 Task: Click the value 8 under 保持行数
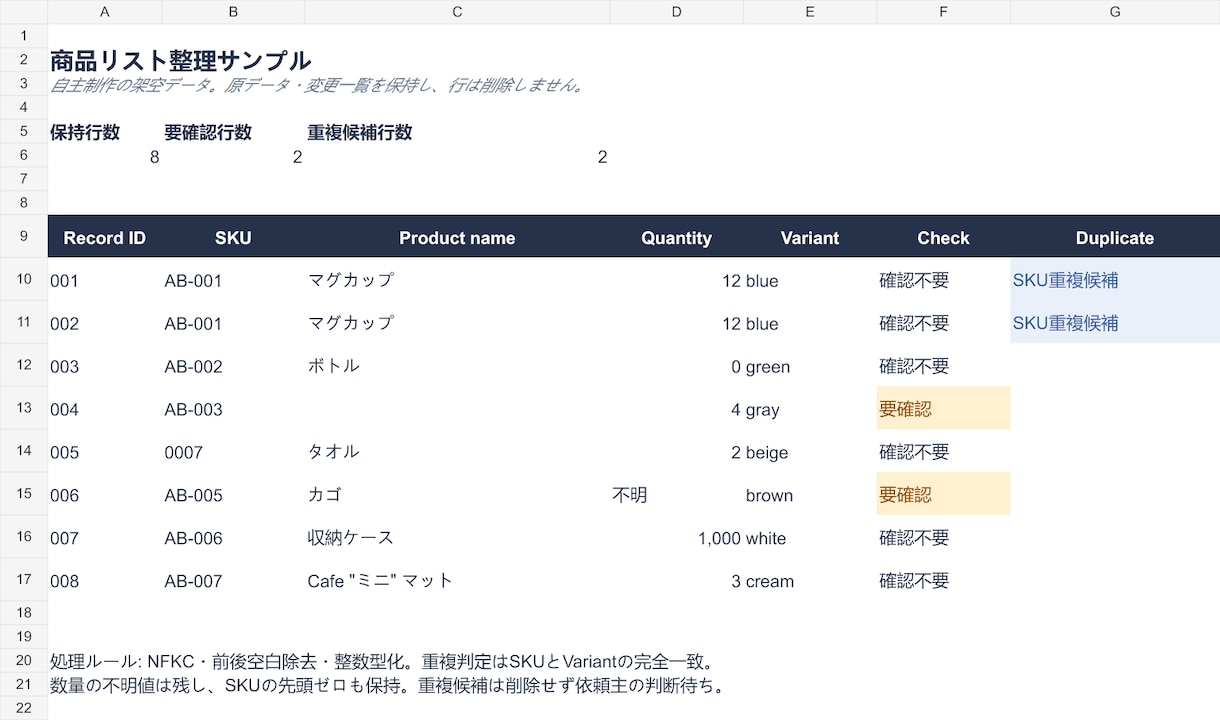105,157
